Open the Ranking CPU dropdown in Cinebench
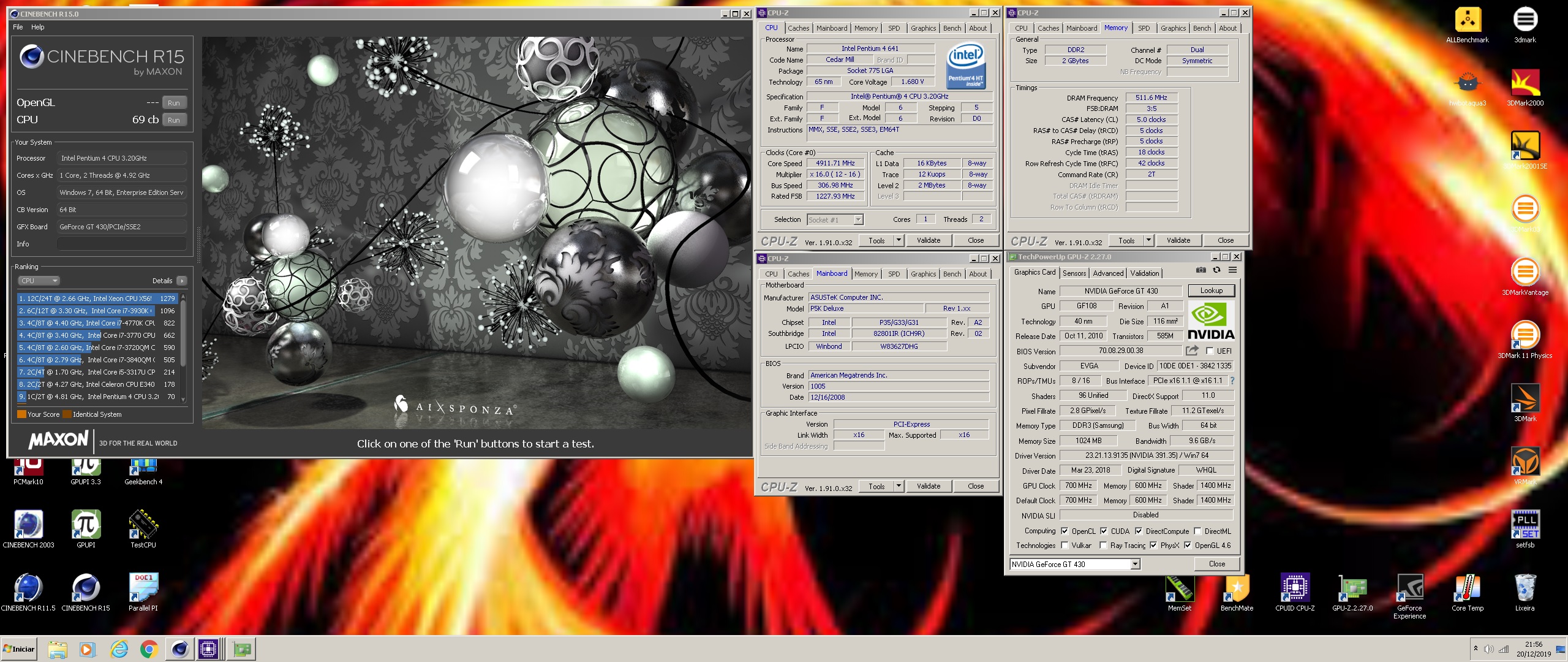1568x662 pixels. (x=39, y=281)
